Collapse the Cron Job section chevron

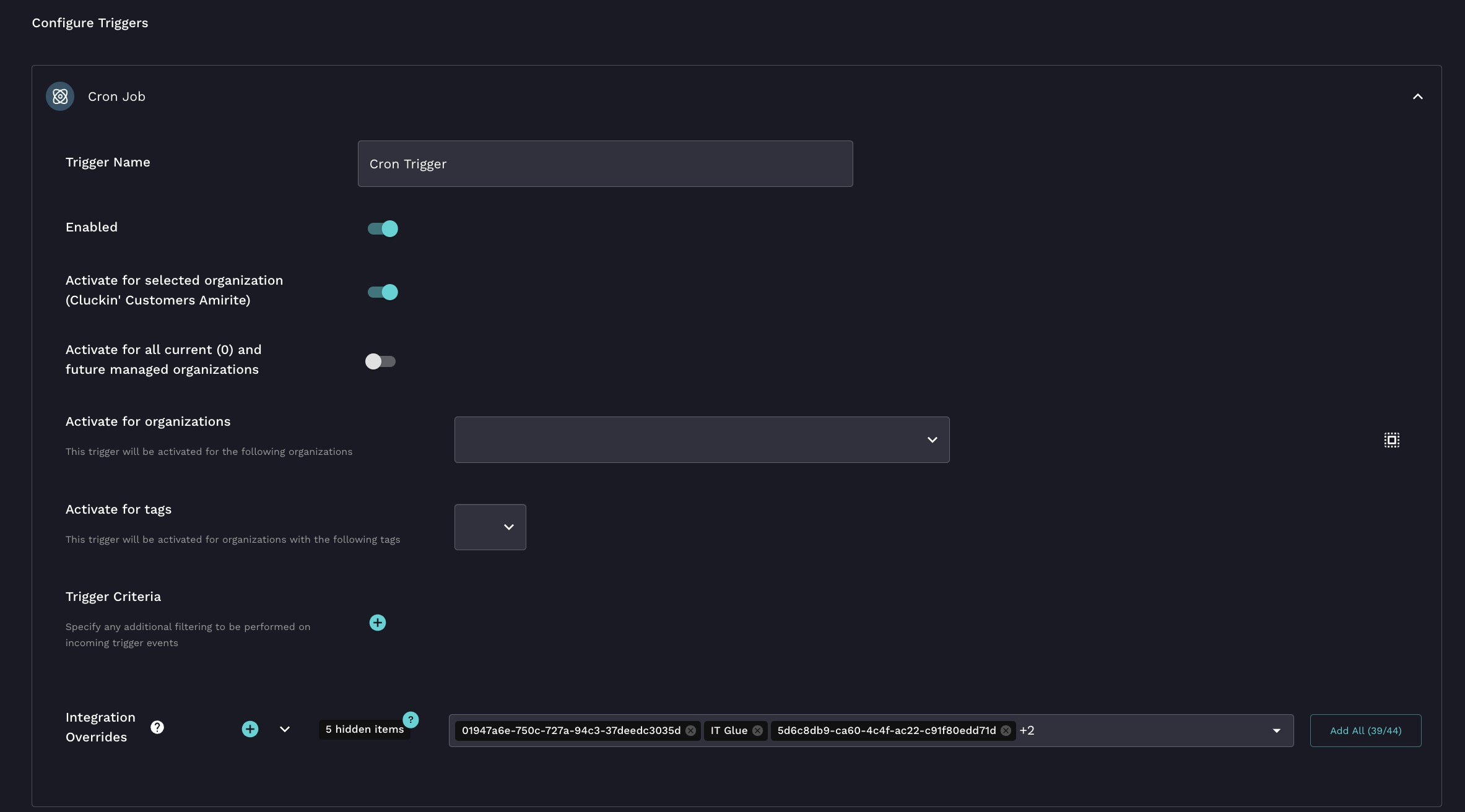1417,97
